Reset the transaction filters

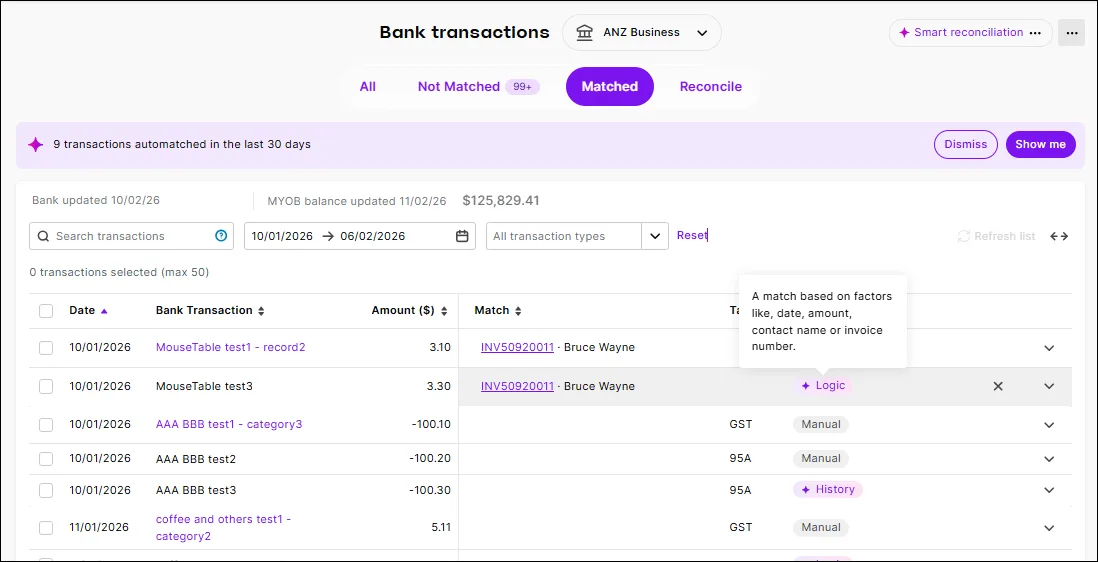pyautogui.click(x=692, y=236)
